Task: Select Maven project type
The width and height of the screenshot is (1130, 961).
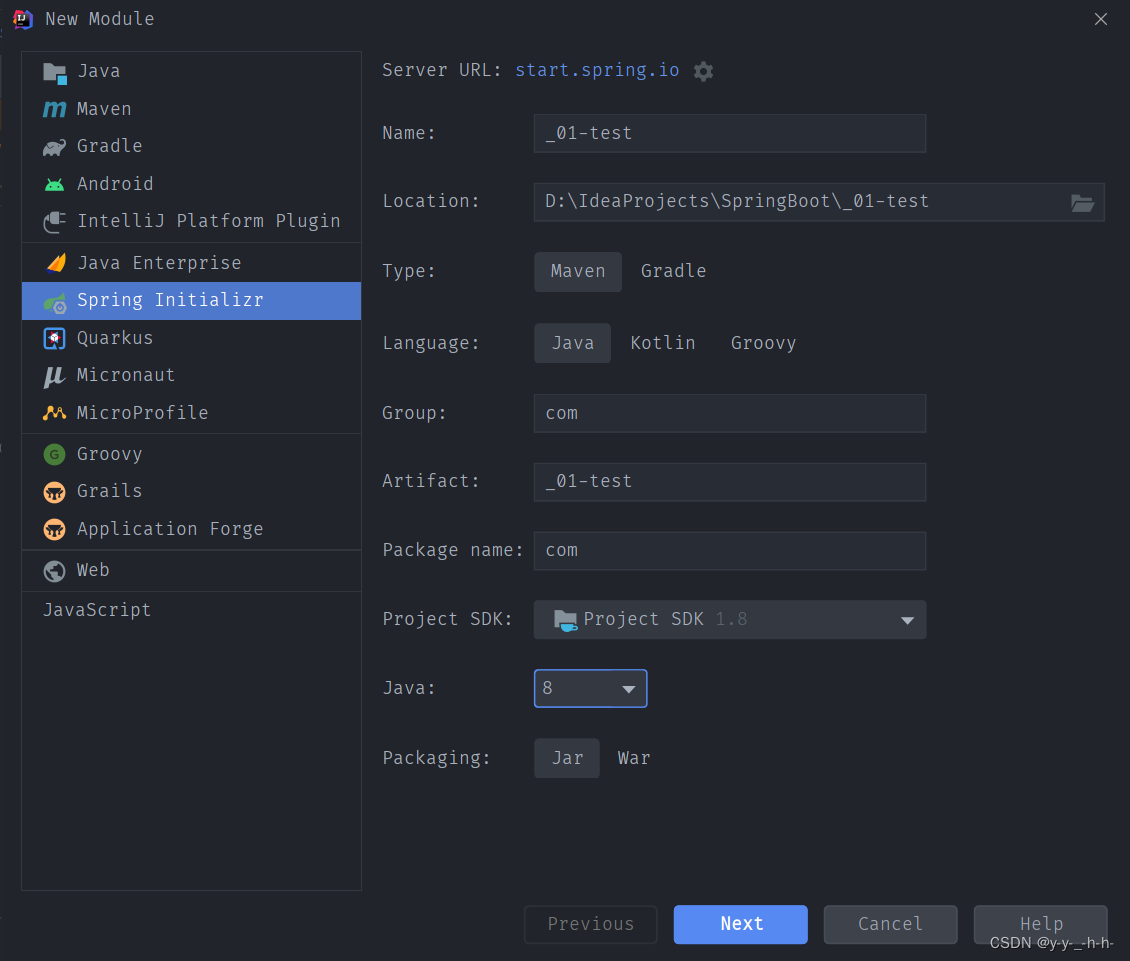Action: pyautogui.click(x=578, y=271)
